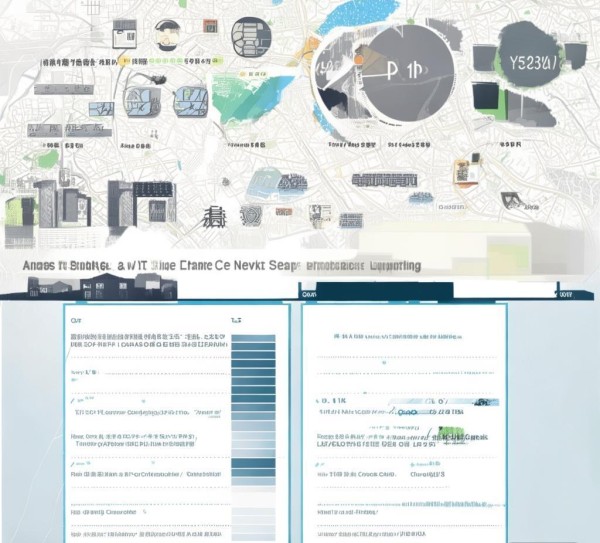Select the "Y523U/" text label
This screenshot has width=600, height=543.
coord(533,63)
